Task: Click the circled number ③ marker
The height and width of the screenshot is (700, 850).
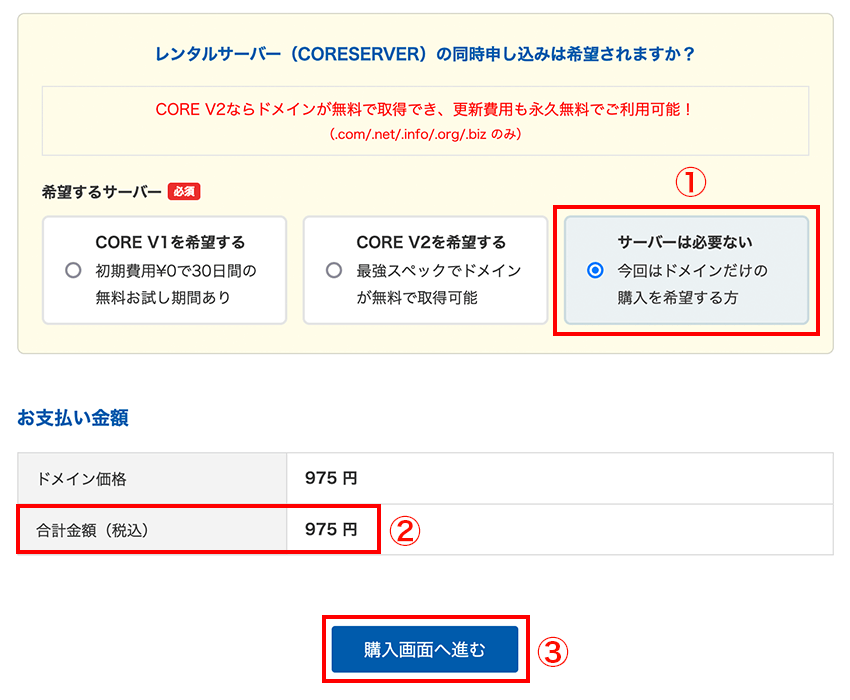Action: click(x=553, y=652)
